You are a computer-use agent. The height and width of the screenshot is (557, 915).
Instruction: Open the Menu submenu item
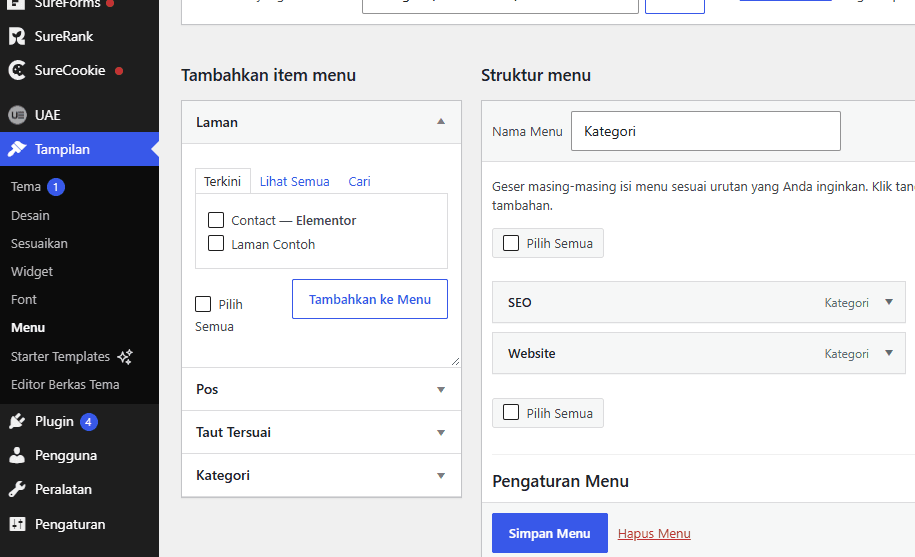coord(28,327)
